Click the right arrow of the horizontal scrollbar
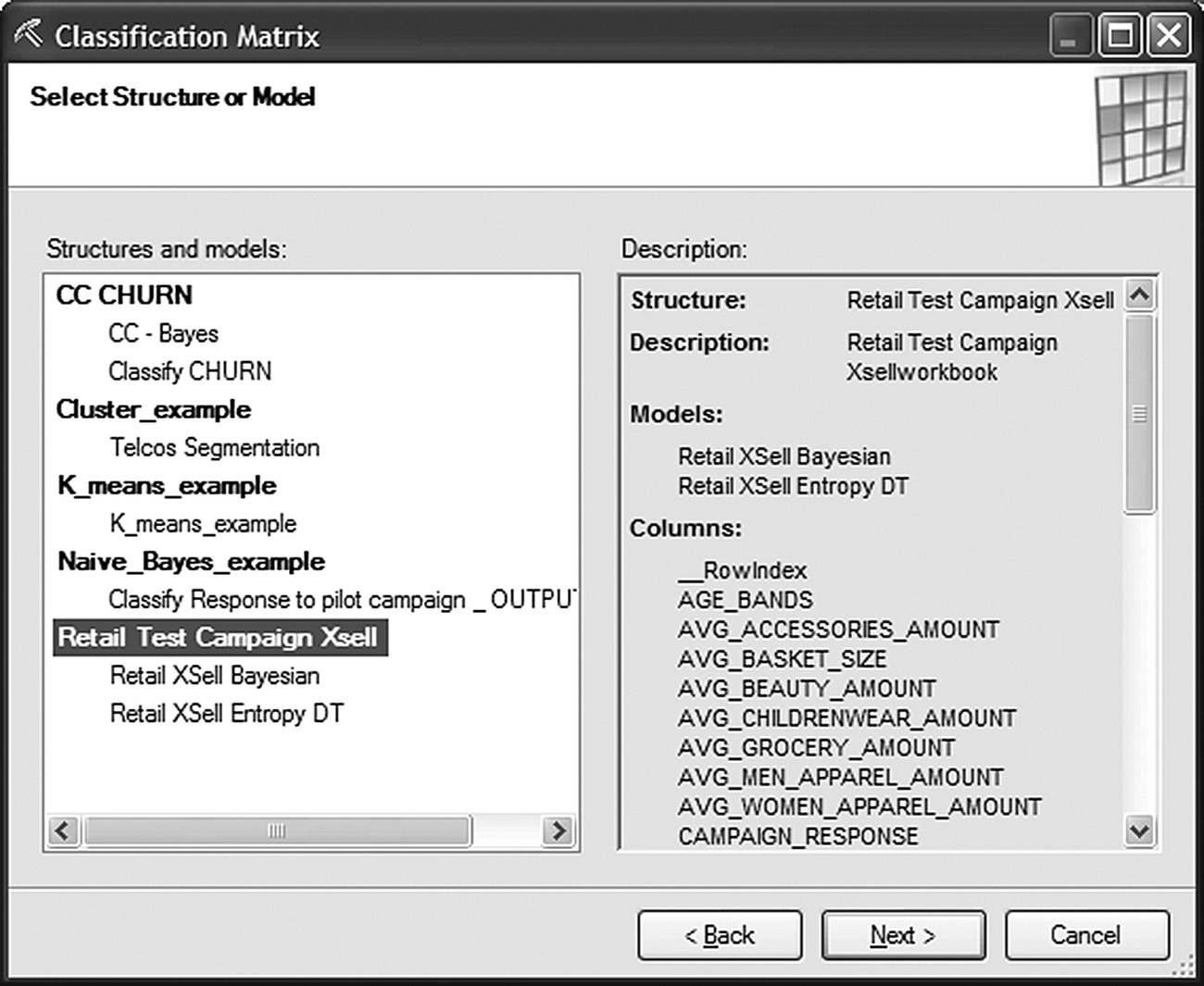This screenshot has height=986, width=1204. (x=558, y=830)
